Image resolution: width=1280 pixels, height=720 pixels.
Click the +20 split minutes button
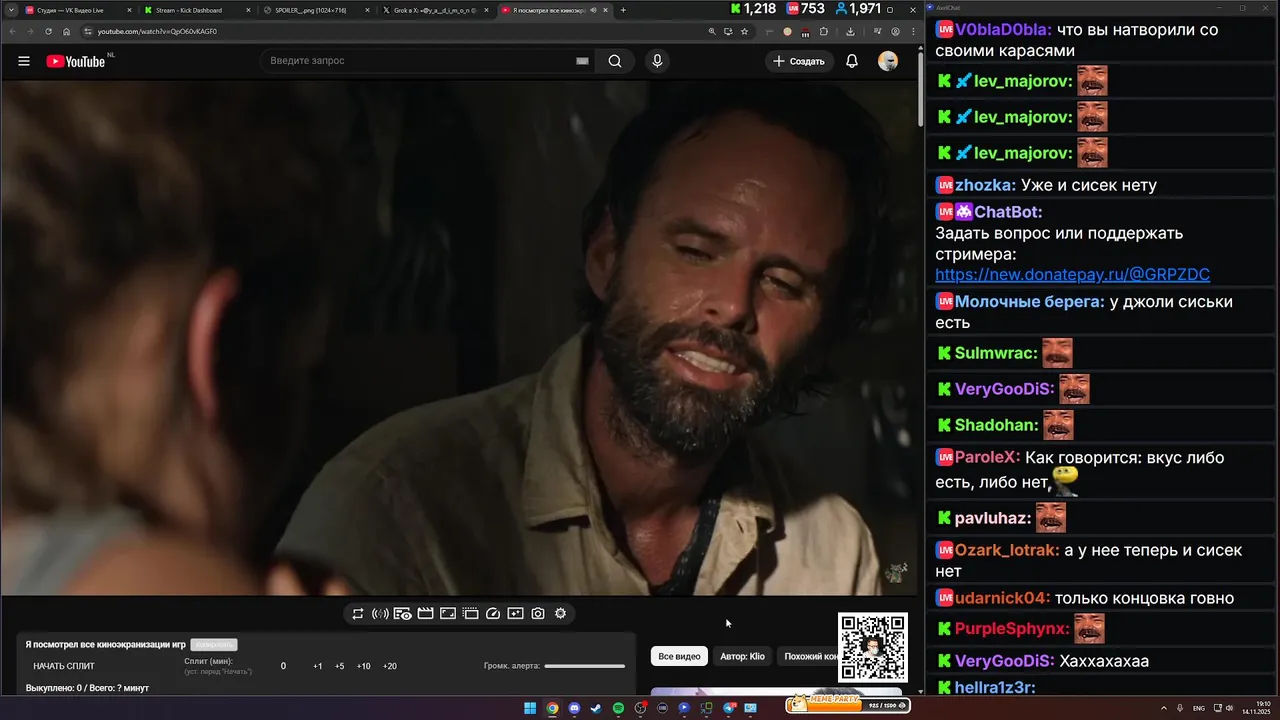[390, 666]
